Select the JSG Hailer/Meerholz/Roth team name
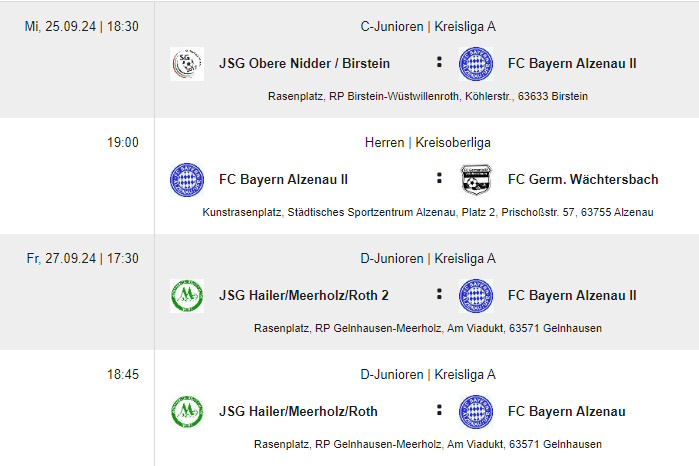This screenshot has height=466, width=699. click(298, 411)
